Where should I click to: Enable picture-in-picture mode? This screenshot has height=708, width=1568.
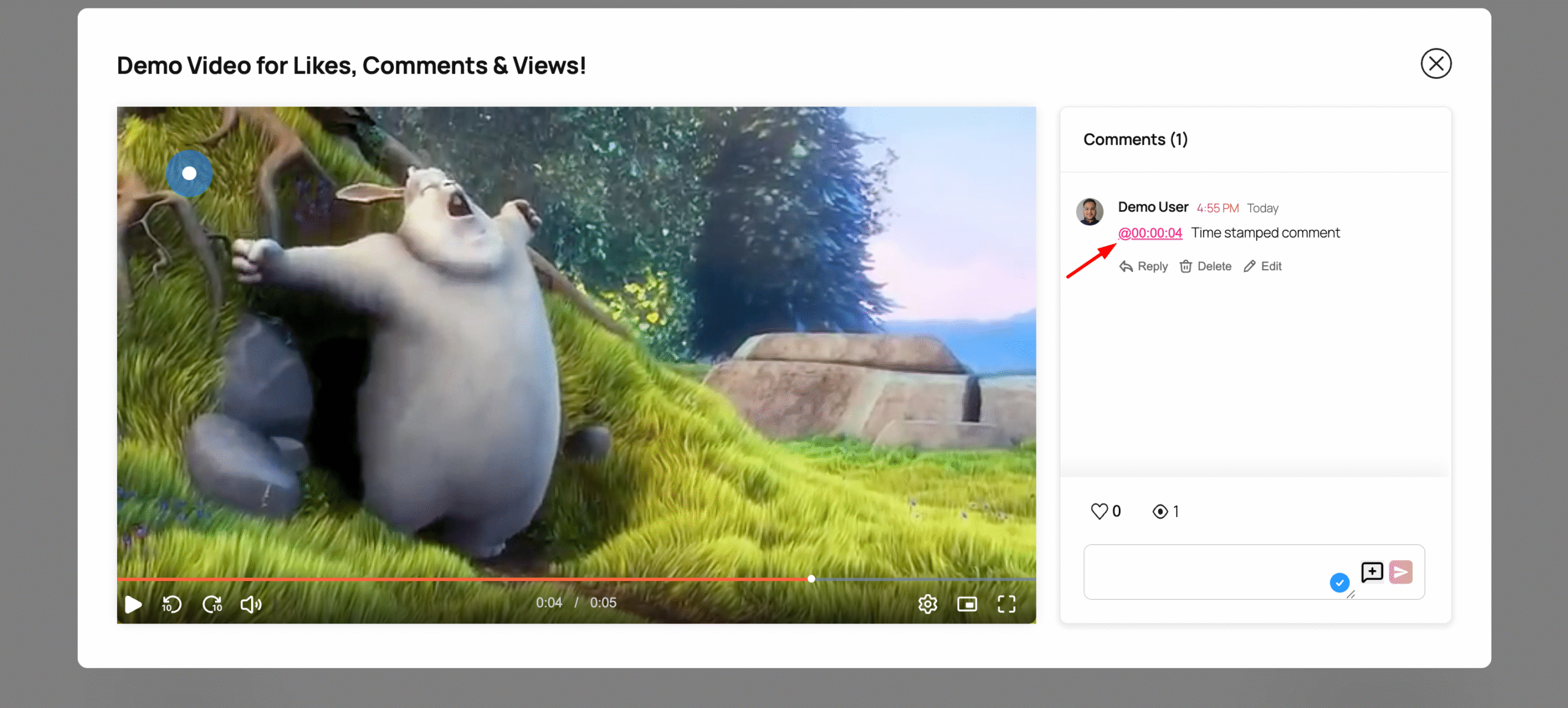[967, 604]
